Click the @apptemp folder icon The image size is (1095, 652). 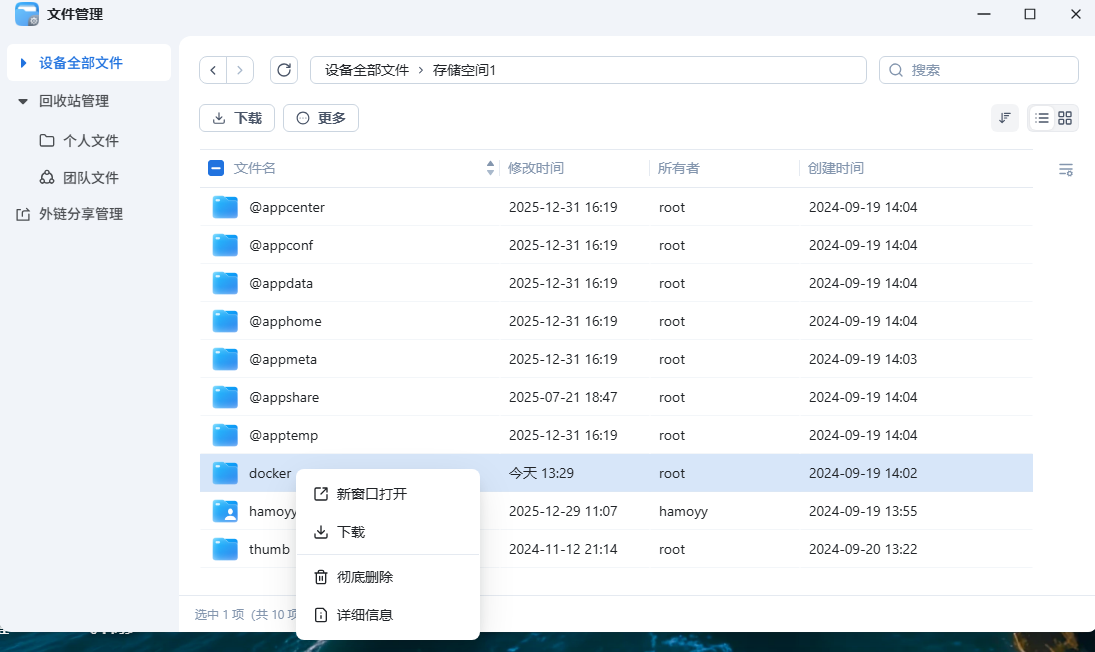225,435
